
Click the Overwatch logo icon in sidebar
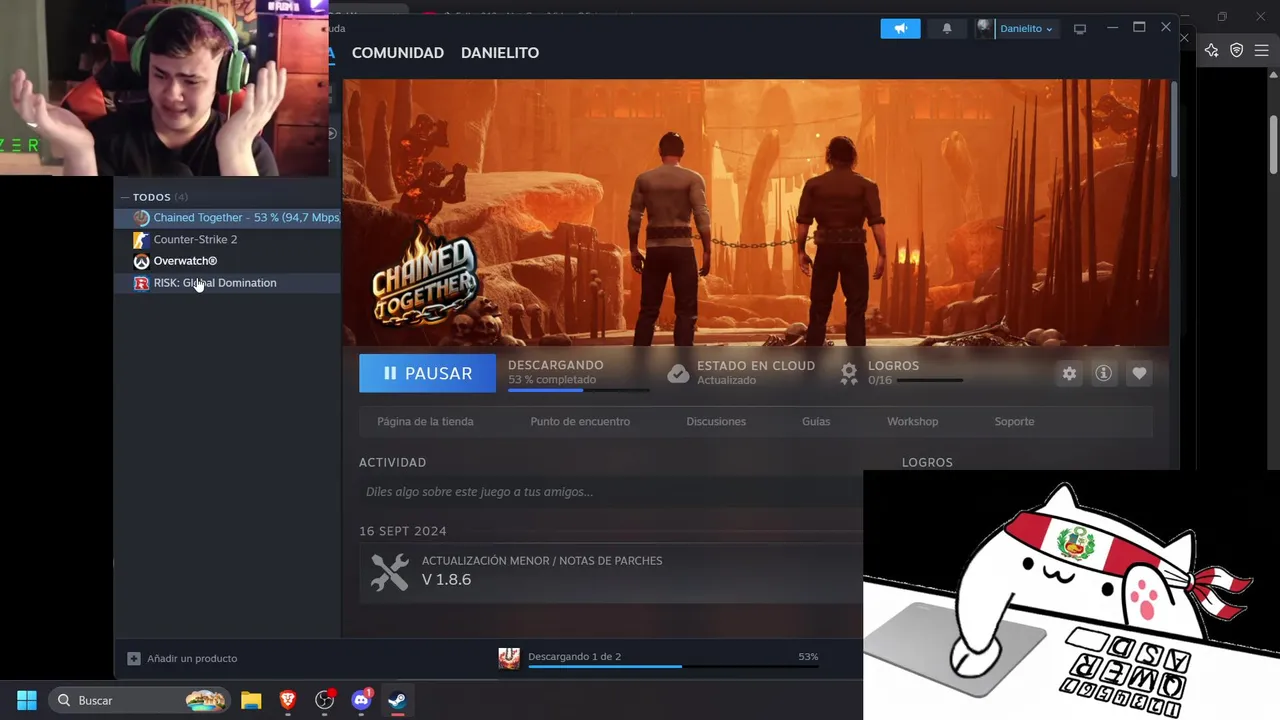pos(141,261)
